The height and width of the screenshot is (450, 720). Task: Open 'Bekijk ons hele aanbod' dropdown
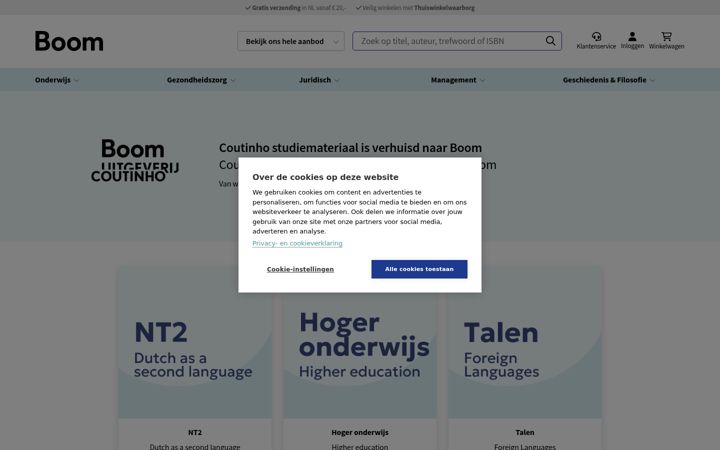coord(291,41)
